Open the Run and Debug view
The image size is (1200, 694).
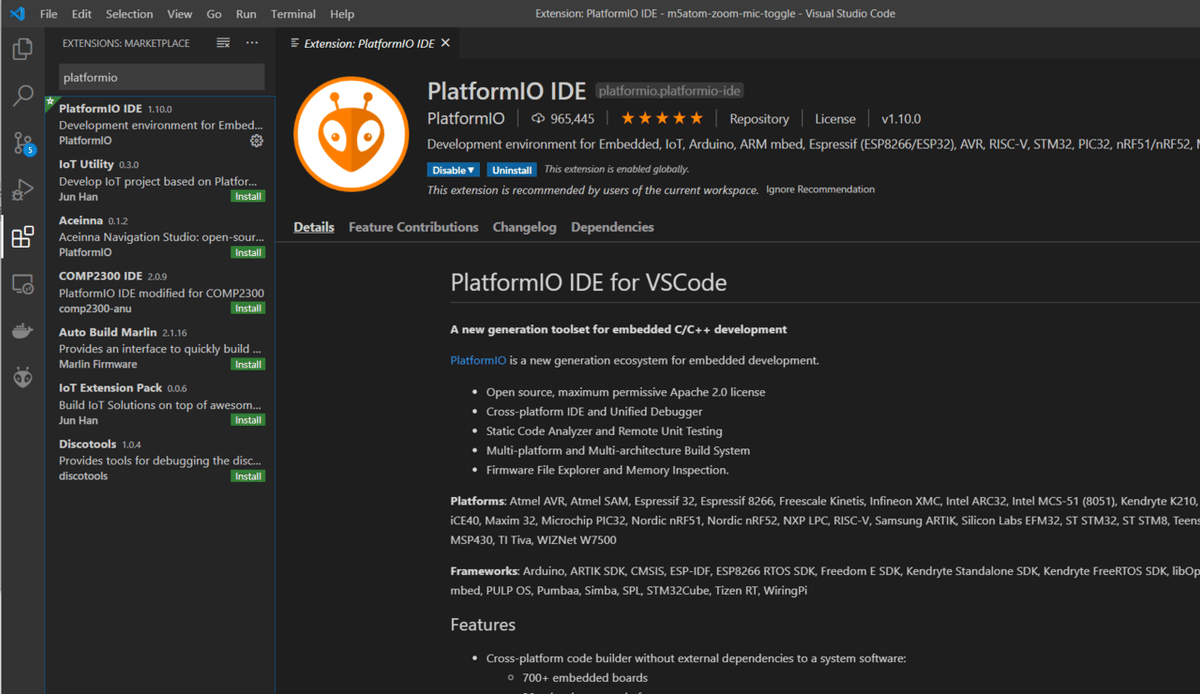click(22, 190)
